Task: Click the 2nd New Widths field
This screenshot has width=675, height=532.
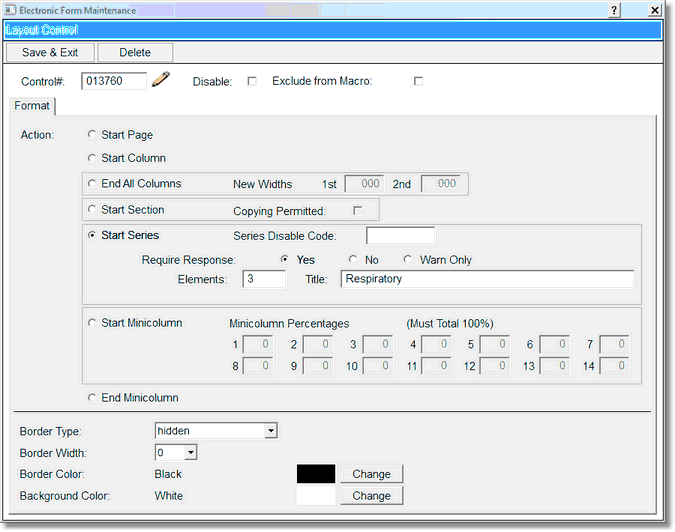Action: pos(441,184)
